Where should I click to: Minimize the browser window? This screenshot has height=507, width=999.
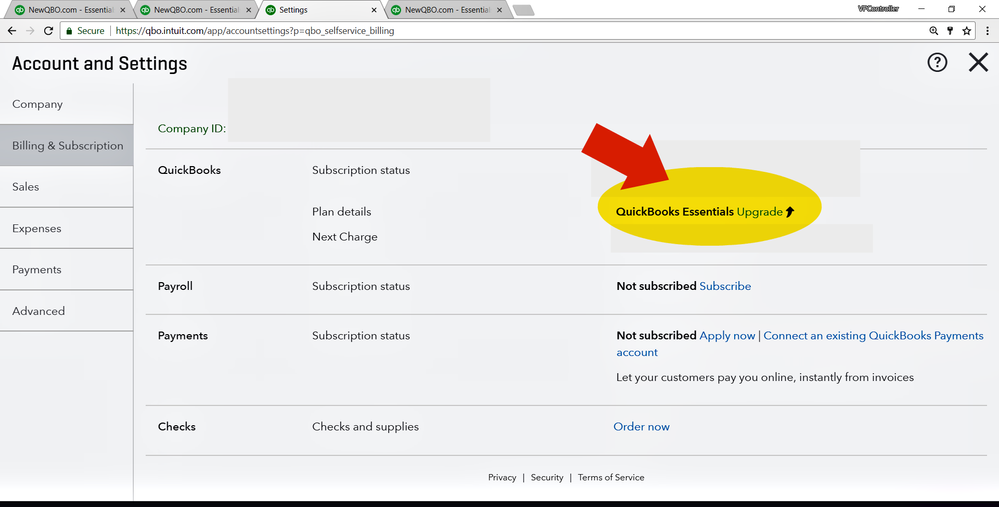pyautogui.click(x=921, y=9)
